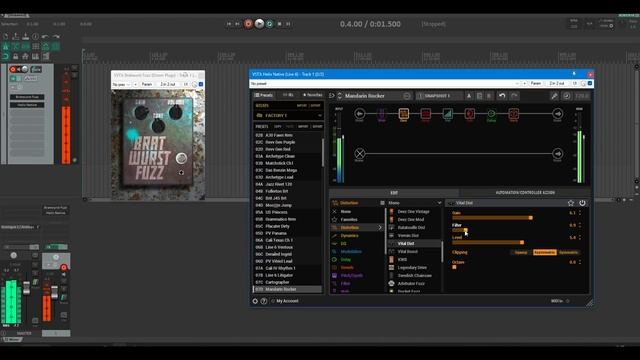The width and height of the screenshot is (640, 360).
Task: Click the lower path output block
Action: [558, 153]
